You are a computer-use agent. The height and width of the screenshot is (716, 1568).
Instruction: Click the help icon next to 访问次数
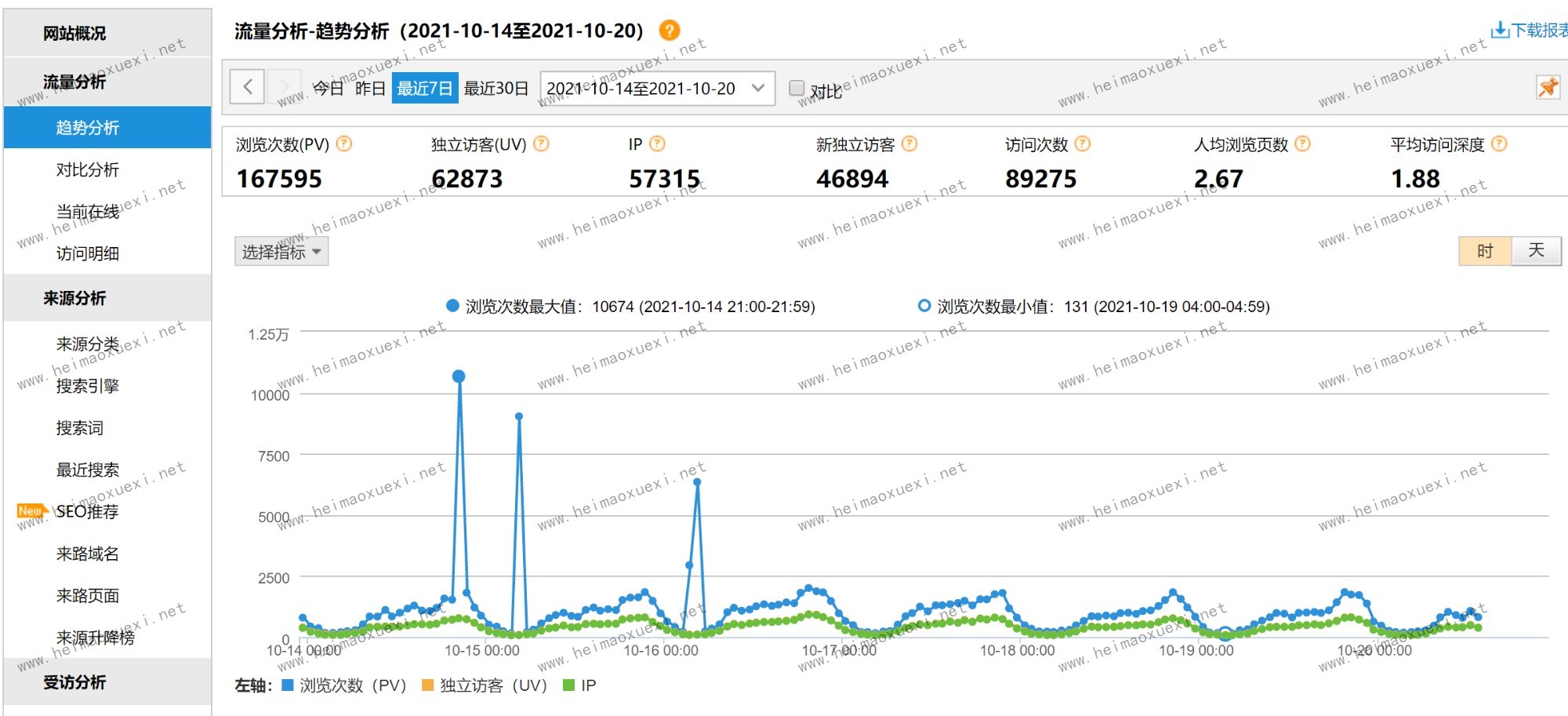pyautogui.click(x=1083, y=144)
